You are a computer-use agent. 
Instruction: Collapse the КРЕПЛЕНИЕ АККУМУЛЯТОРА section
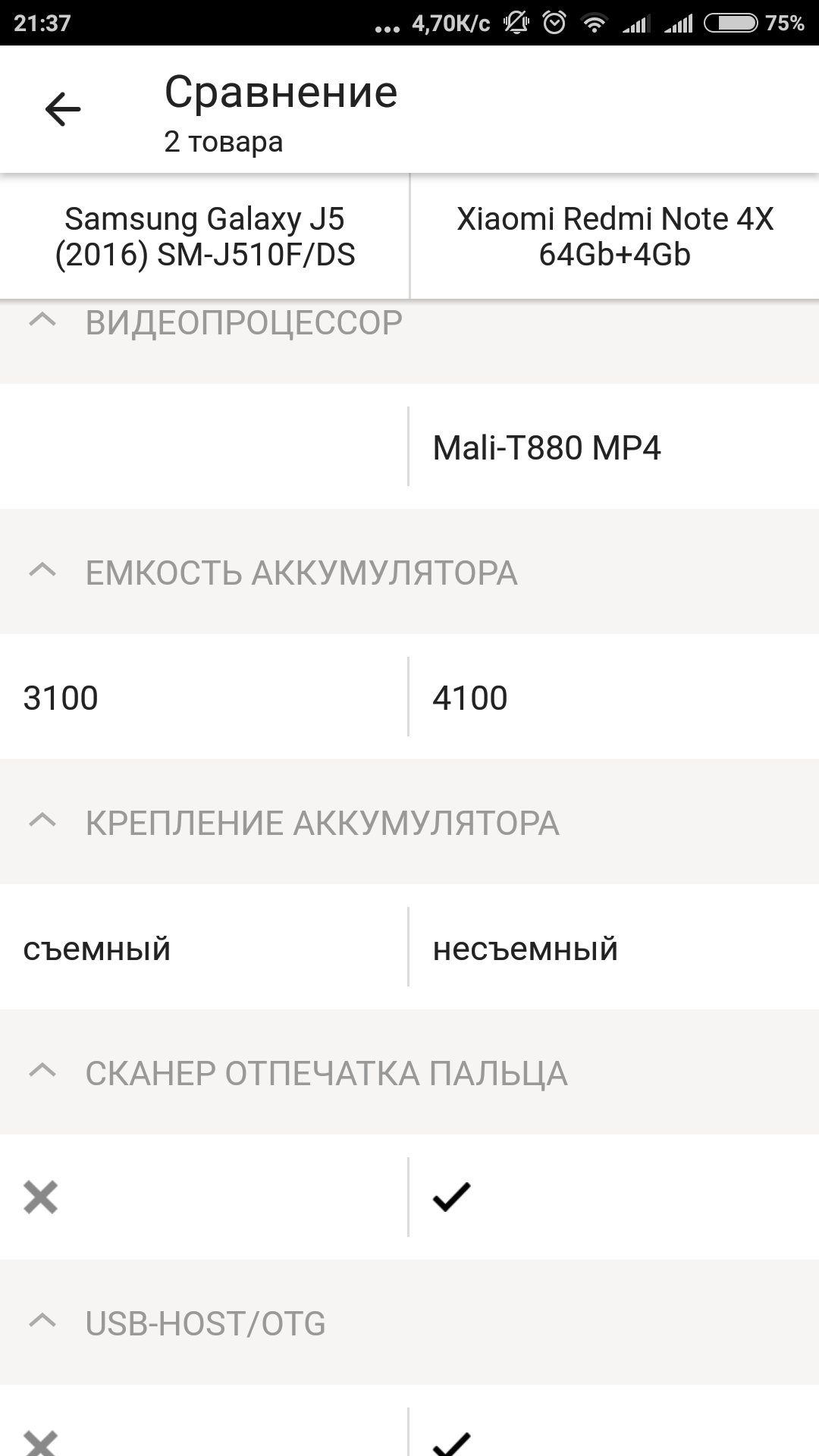[x=42, y=822]
